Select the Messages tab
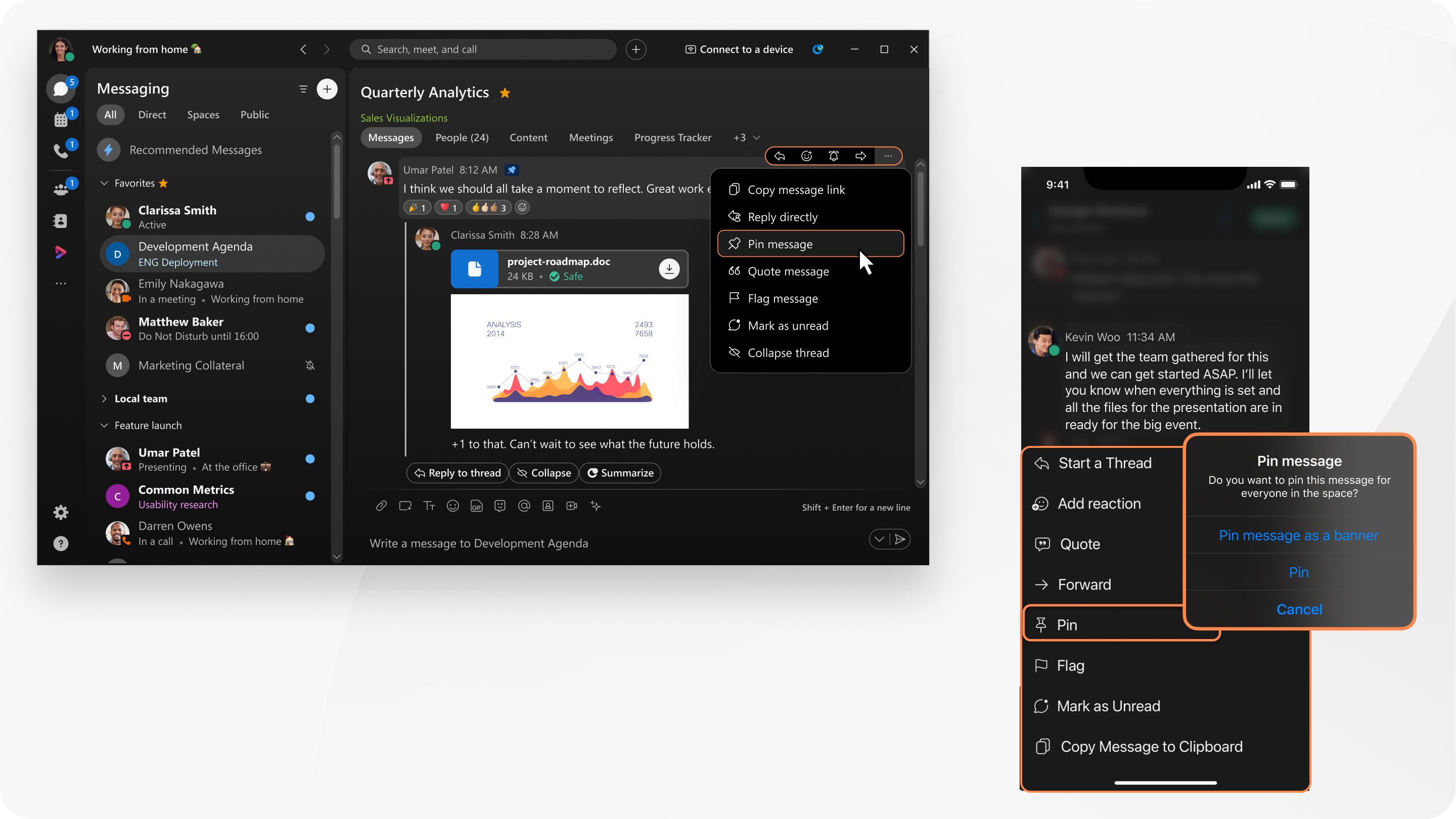Viewport: 1456px width, 819px height. 390,137
